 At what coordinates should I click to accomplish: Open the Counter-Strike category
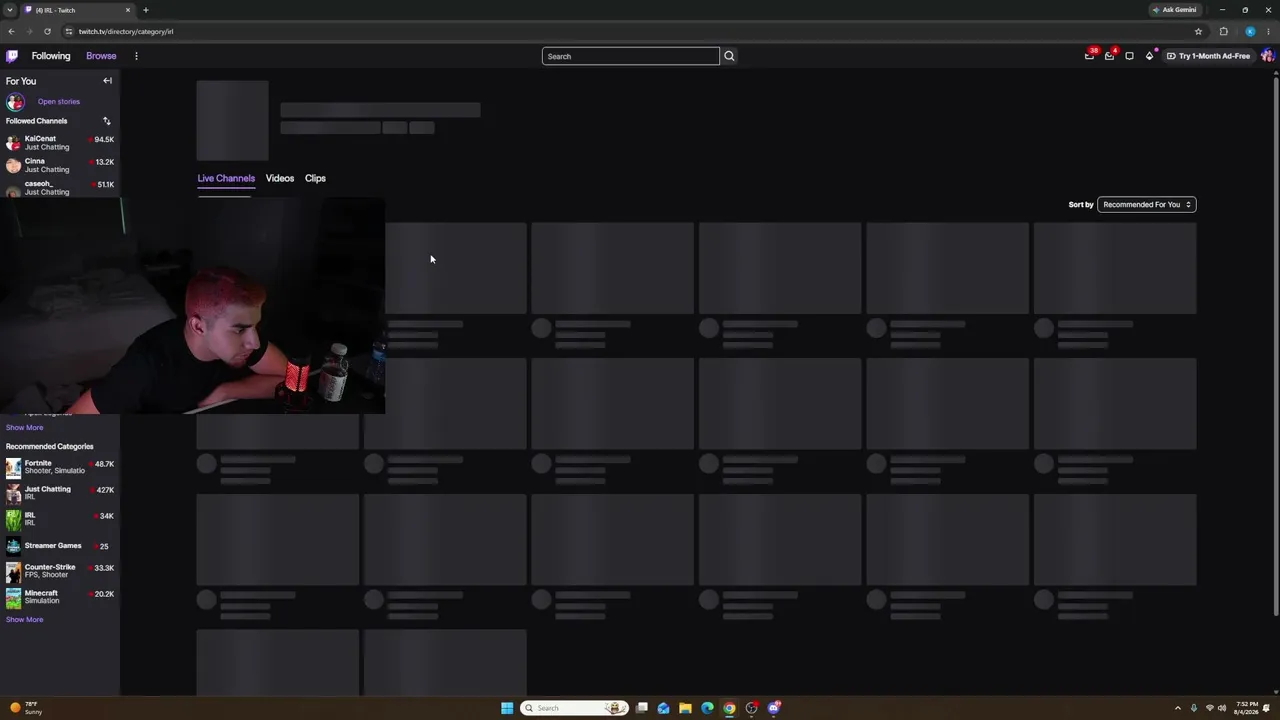click(x=60, y=571)
